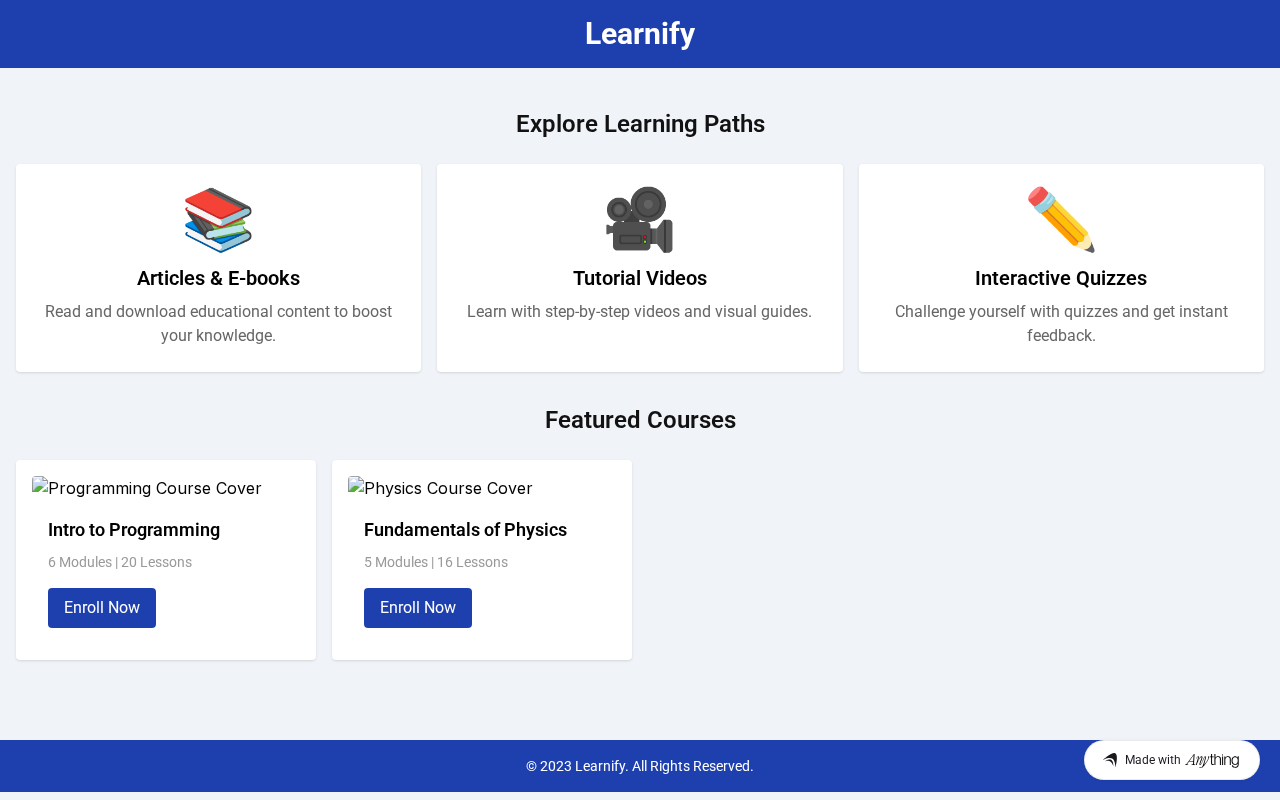
Task: Enroll in Intro to Programming course
Action: coord(102,608)
